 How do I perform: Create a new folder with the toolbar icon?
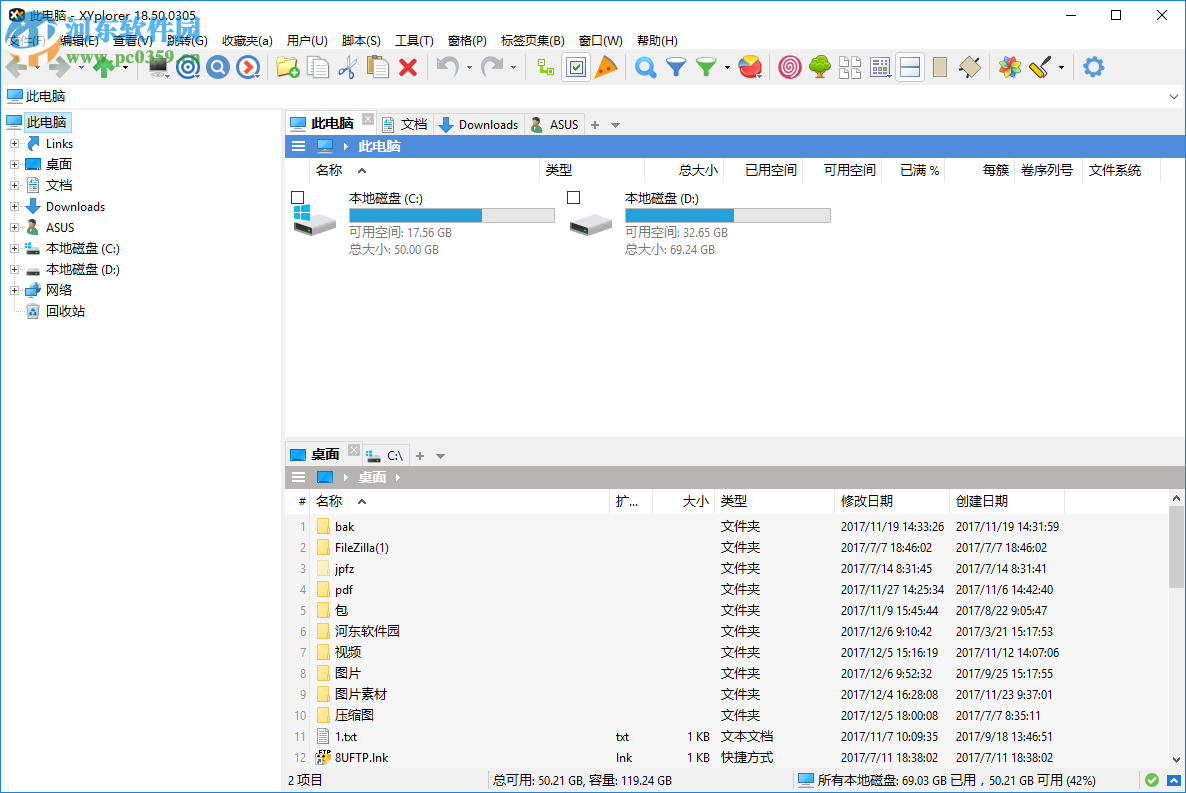coord(287,67)
